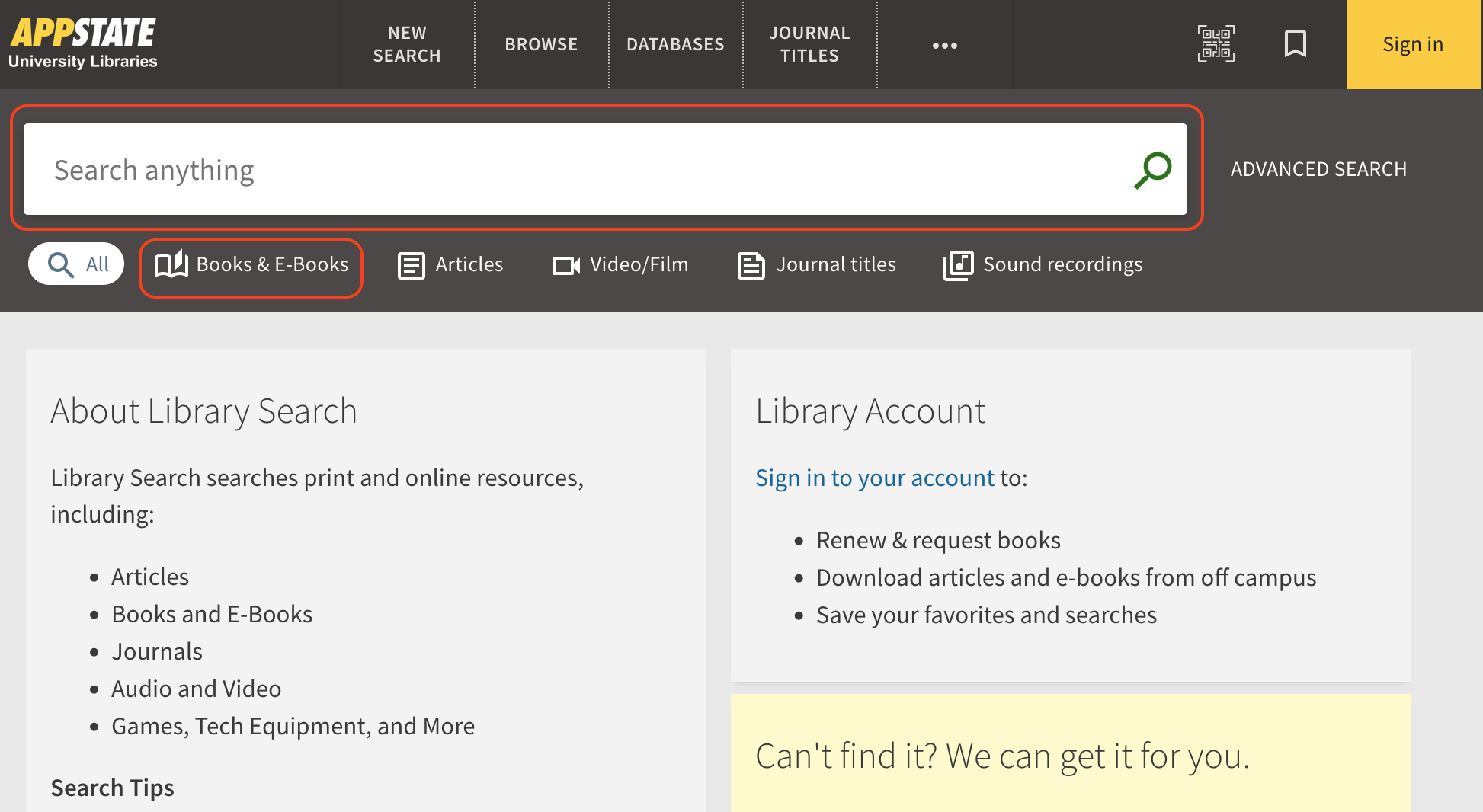Click the 'Can't find it?' yellow banner heading
Image resolution: width=1483 pixels, height=812 pixels.
coord(1002,756)
